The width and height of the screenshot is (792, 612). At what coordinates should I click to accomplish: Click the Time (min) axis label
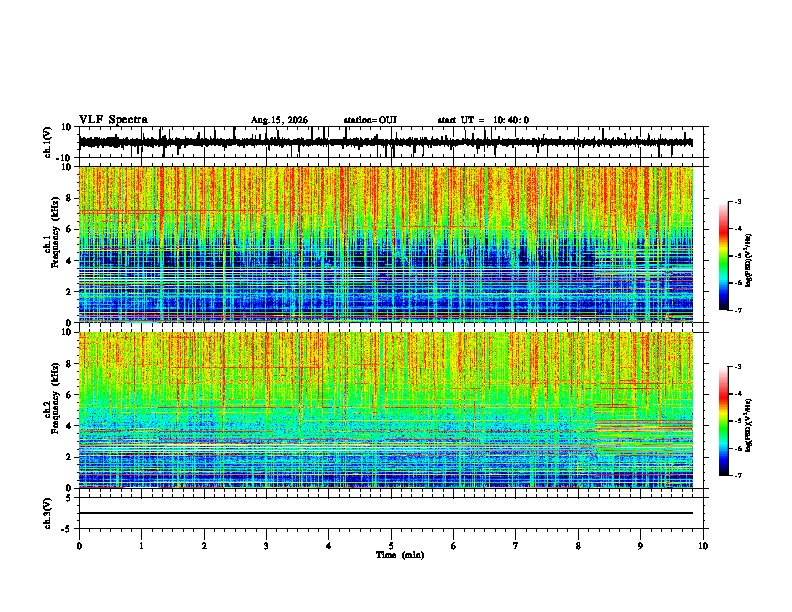(x=400, y=555)
